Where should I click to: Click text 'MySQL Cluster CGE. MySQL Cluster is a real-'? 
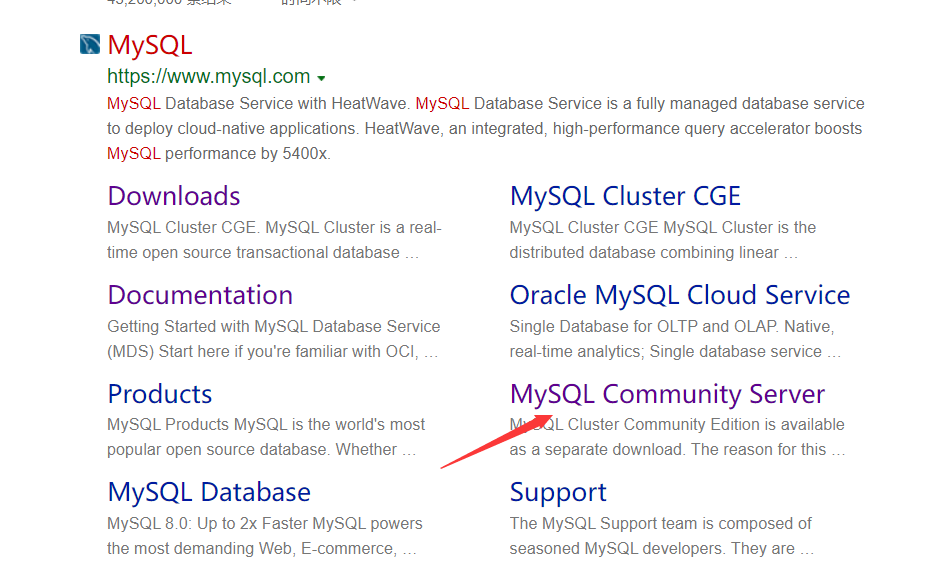tap(274, 228)
